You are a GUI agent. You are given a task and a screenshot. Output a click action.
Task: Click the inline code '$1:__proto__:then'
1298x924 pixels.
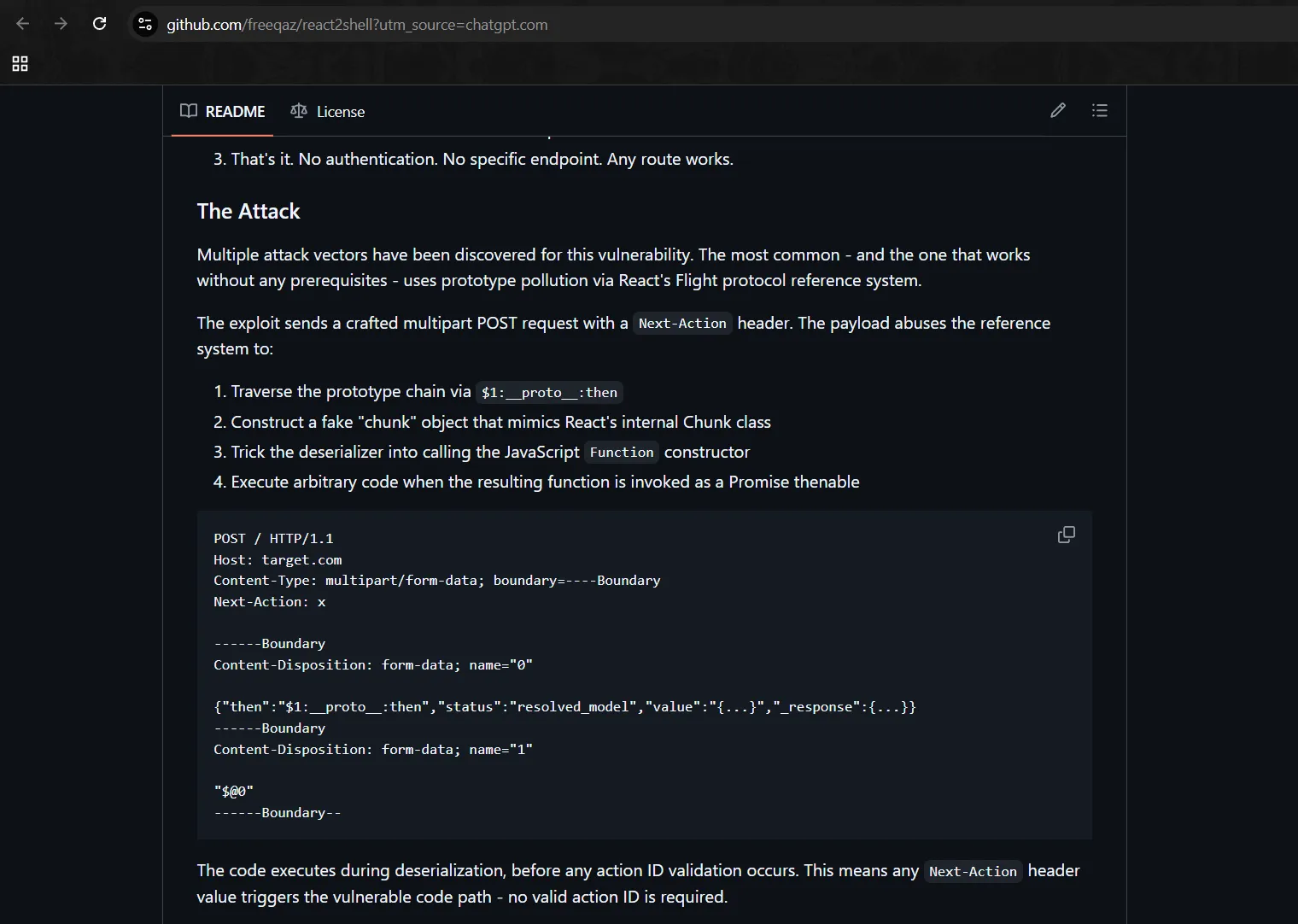point(549,393)
